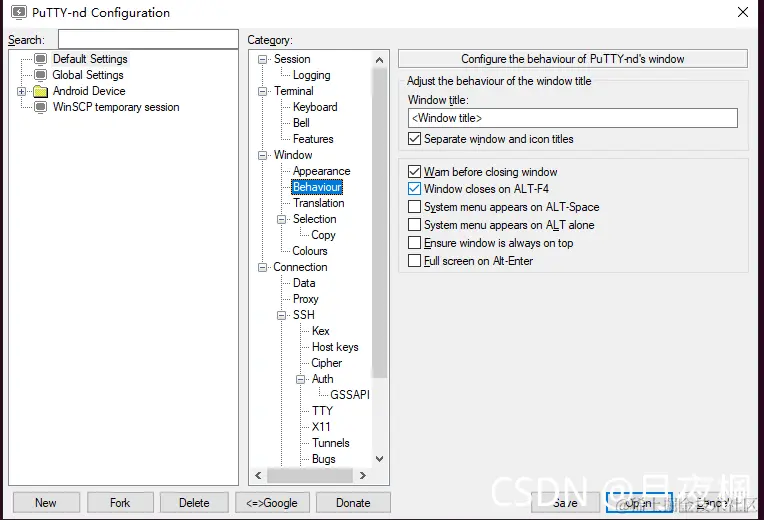The width and height of the screenshot is (764, 520).
Task: Collapse the Session category node
Action: coord(263,59)
